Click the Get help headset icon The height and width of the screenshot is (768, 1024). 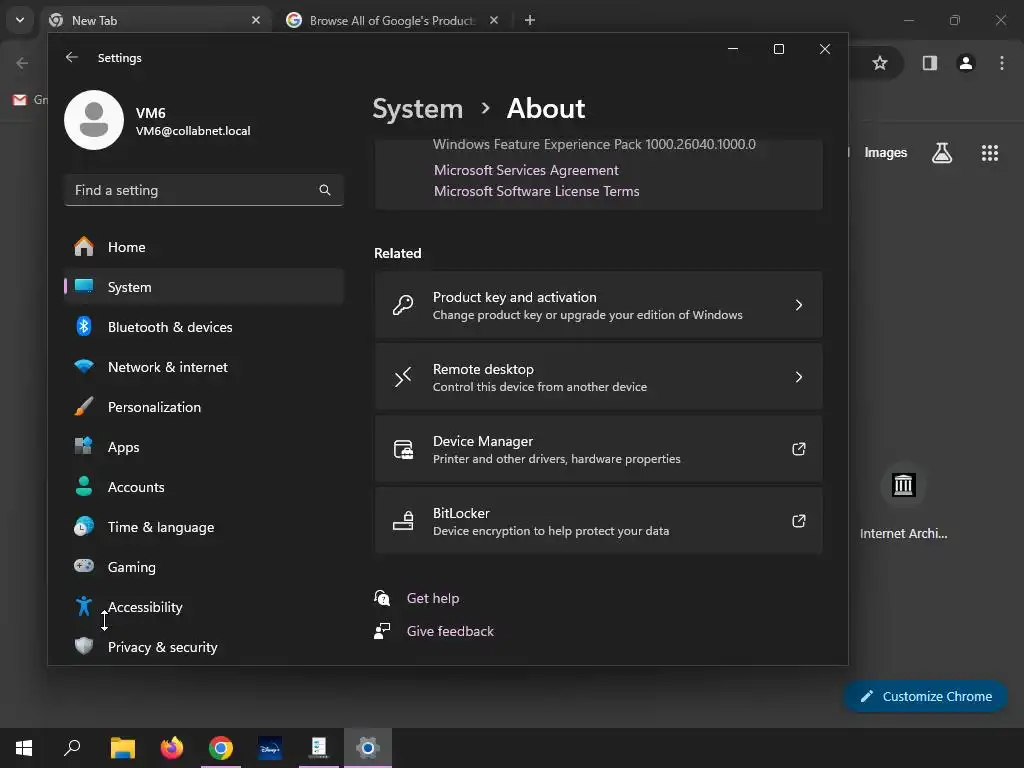382,598
